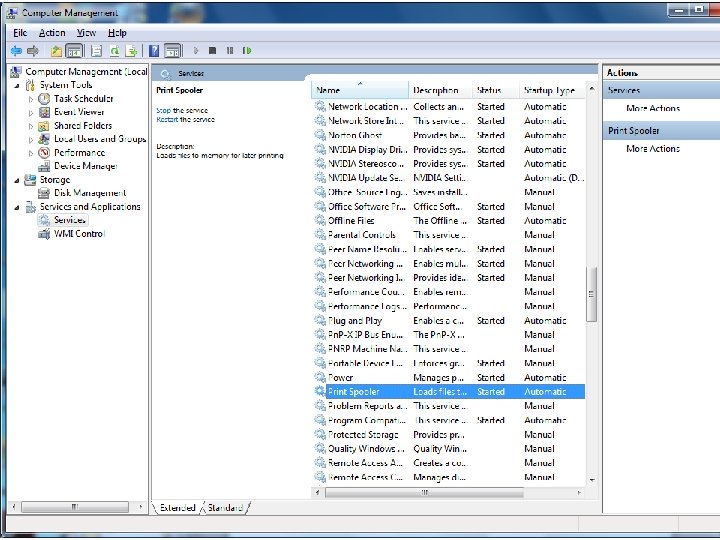Viewport: 720px width, 540px height.
Task: Switch to the Standard tab
Action: click(225, 507)
